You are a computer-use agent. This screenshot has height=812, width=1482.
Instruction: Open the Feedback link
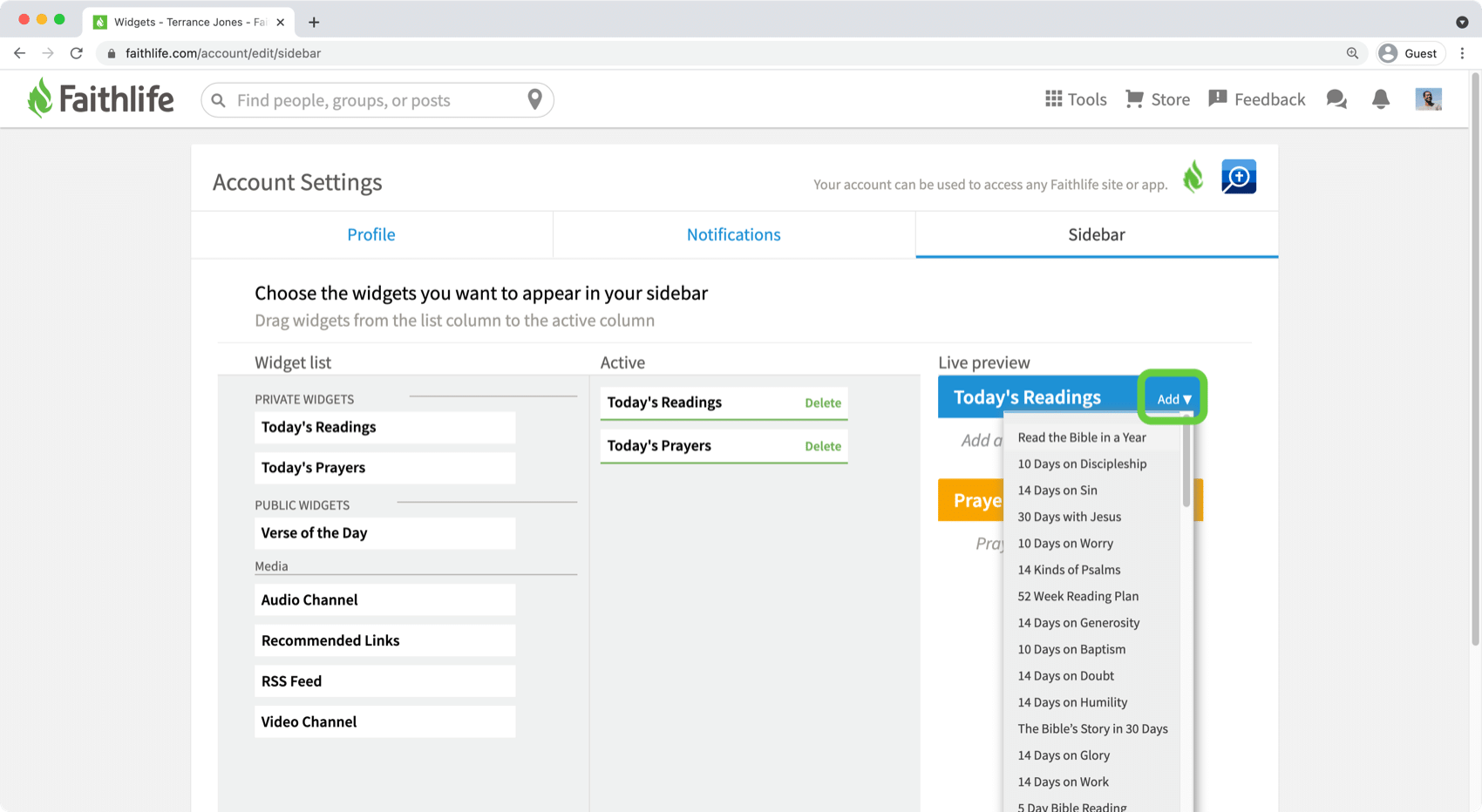click(1256, 99)
